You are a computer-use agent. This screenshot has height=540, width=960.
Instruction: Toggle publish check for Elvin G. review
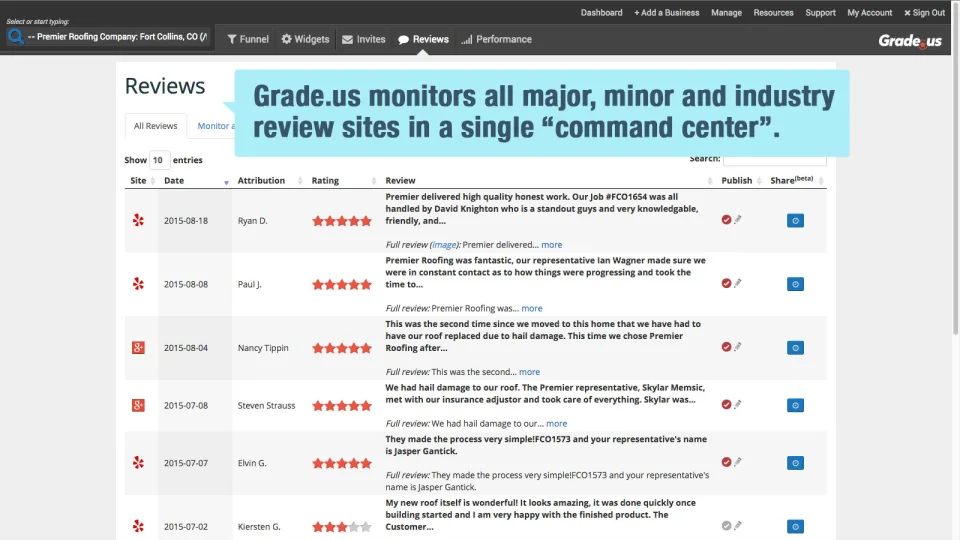(726, 462)
